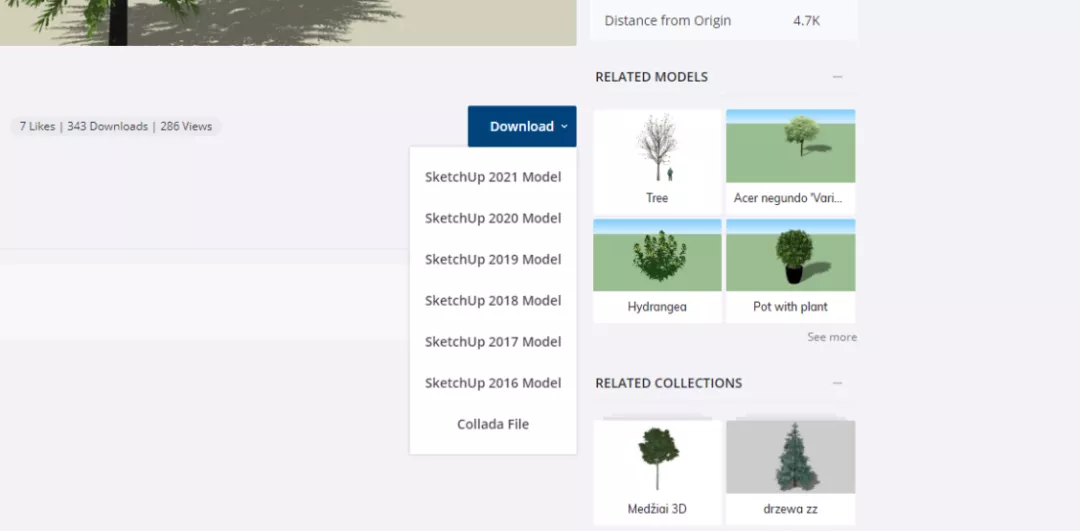1080x531 pixels.
Task: Click the Download dropdown button
Action: 522,127
